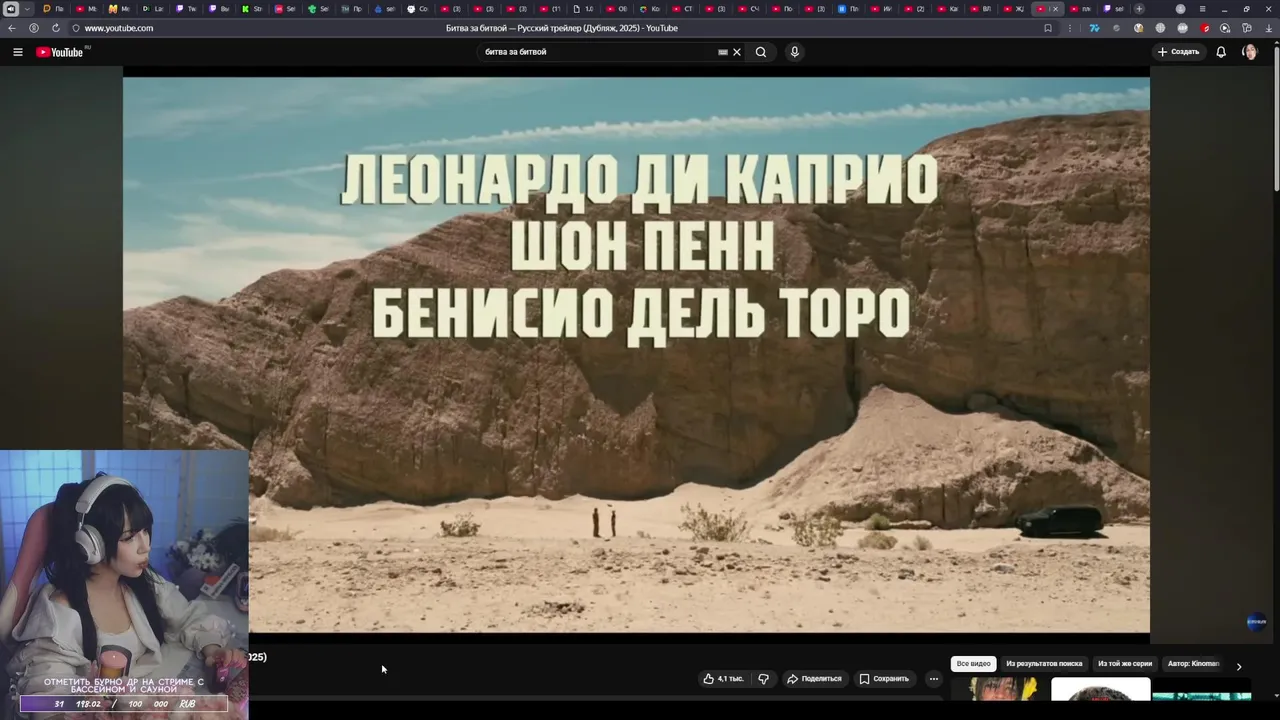
Task: Open YouTube notifications bell
Action: [x=1221, y=52]
